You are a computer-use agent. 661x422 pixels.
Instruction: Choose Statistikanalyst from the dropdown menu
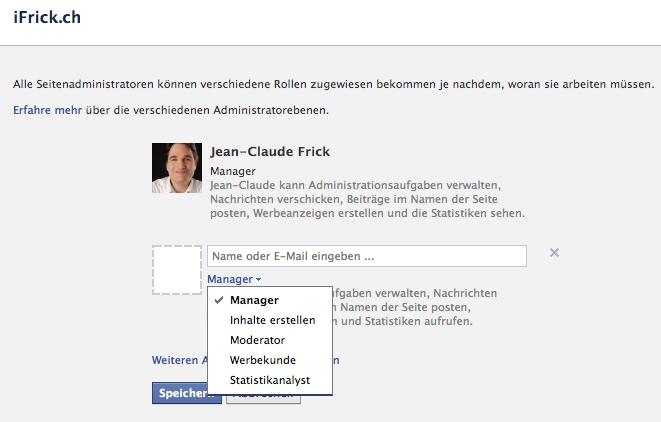[x=270, y=380]
